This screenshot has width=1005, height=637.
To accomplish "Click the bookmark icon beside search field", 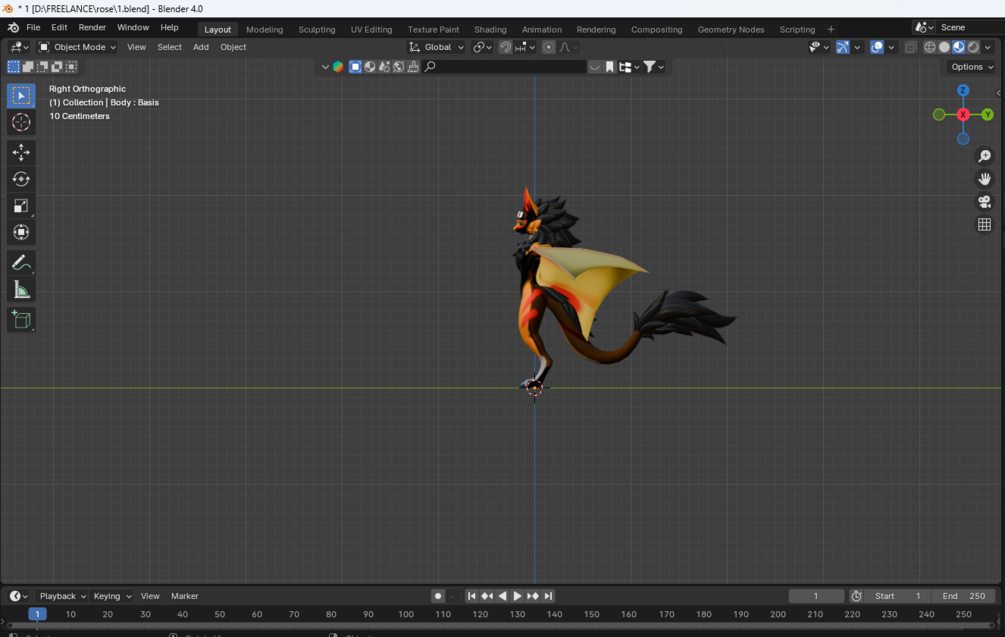I will 610,67.
